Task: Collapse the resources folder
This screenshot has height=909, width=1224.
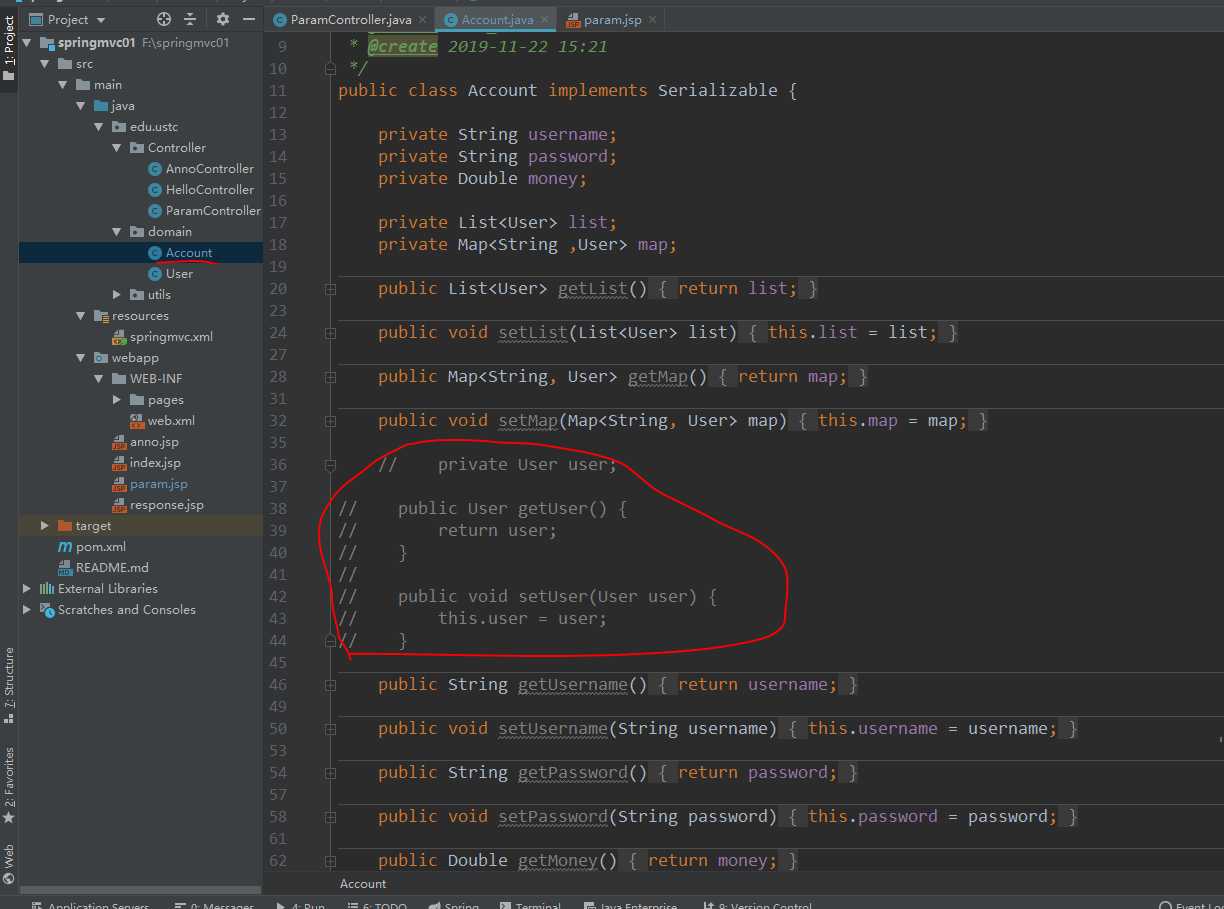Action: click(x=81, y=316)
